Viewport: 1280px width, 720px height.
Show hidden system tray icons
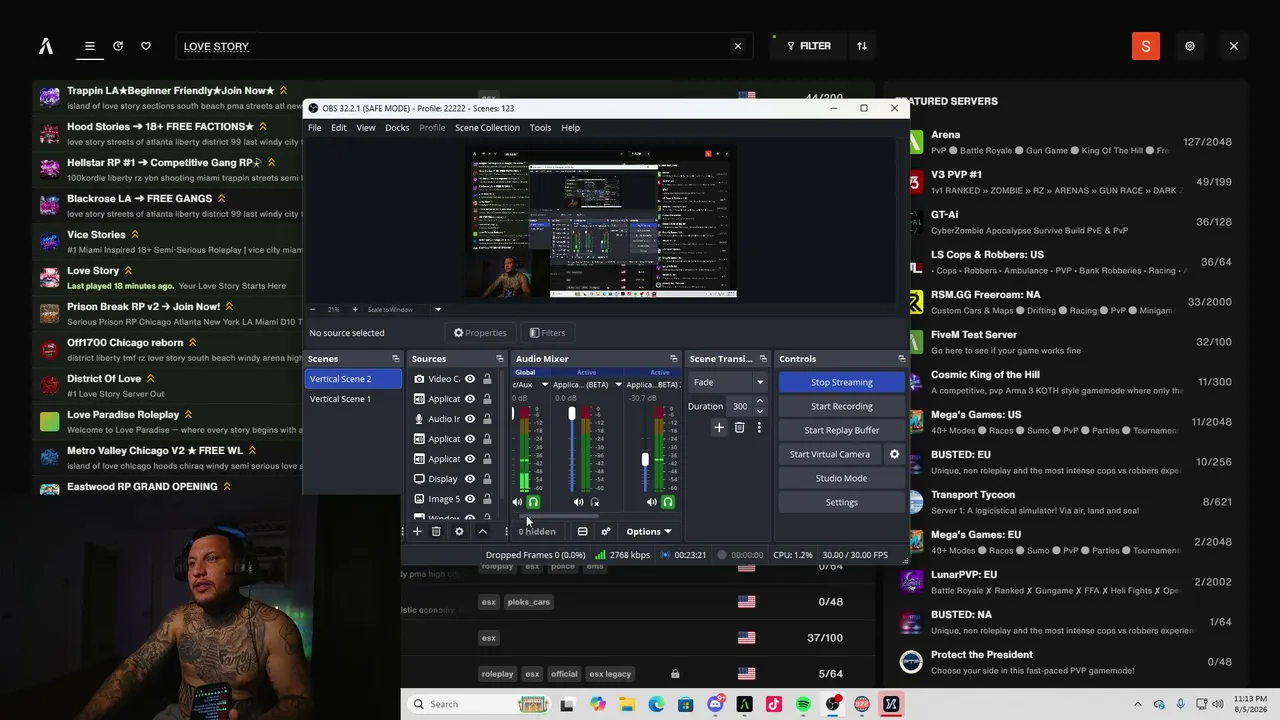1137,704
